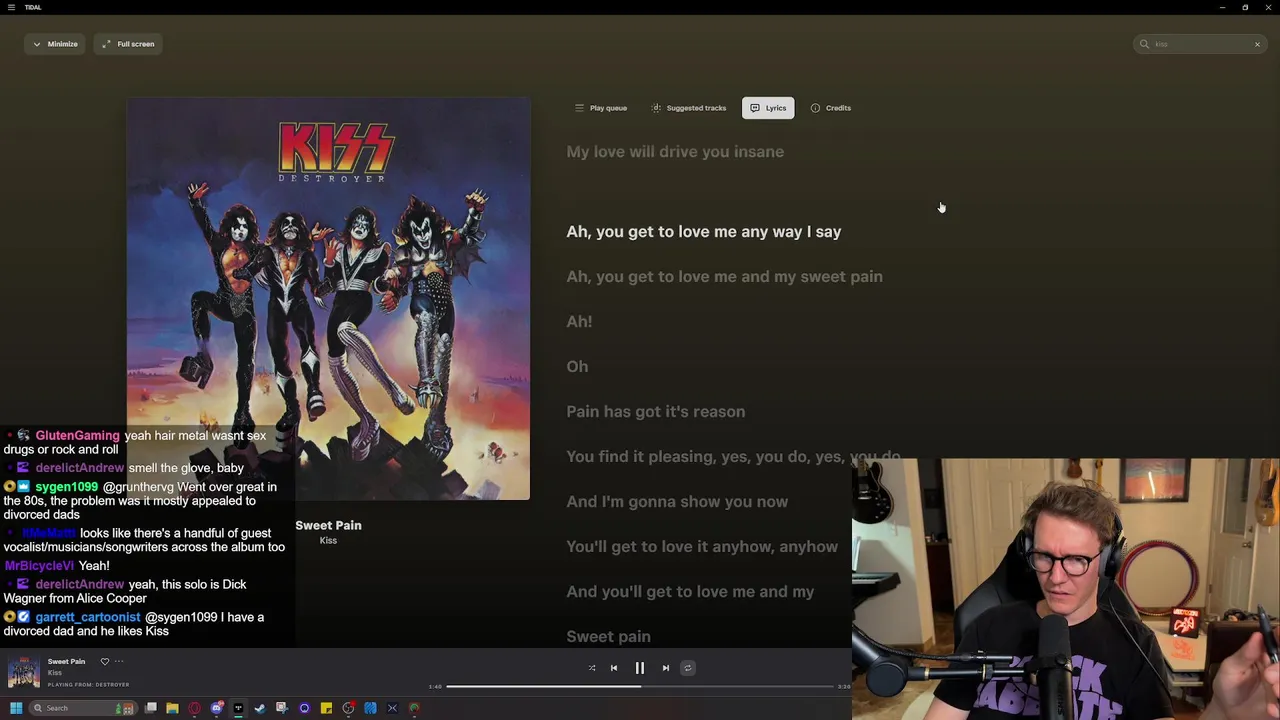Image resolution: width=1280 pixels, height=720 pixels.
Task: Jump to lyric 'My love will drive you insane'
Action: 675,152
